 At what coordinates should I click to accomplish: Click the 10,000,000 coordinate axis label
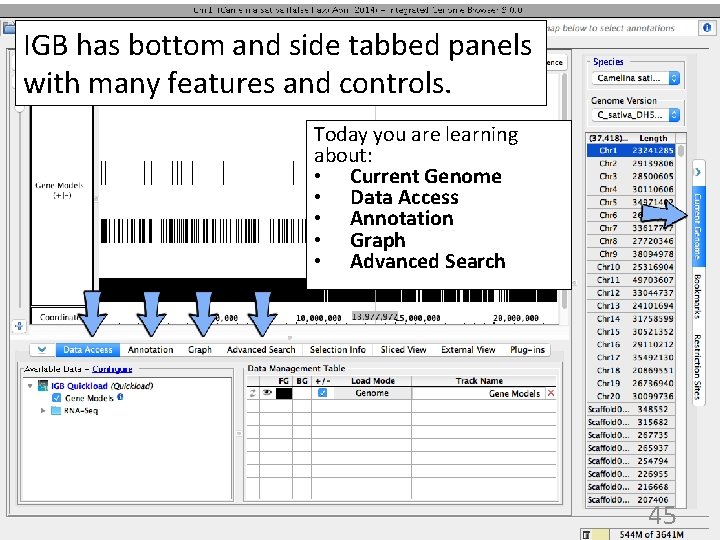[319, 318]
